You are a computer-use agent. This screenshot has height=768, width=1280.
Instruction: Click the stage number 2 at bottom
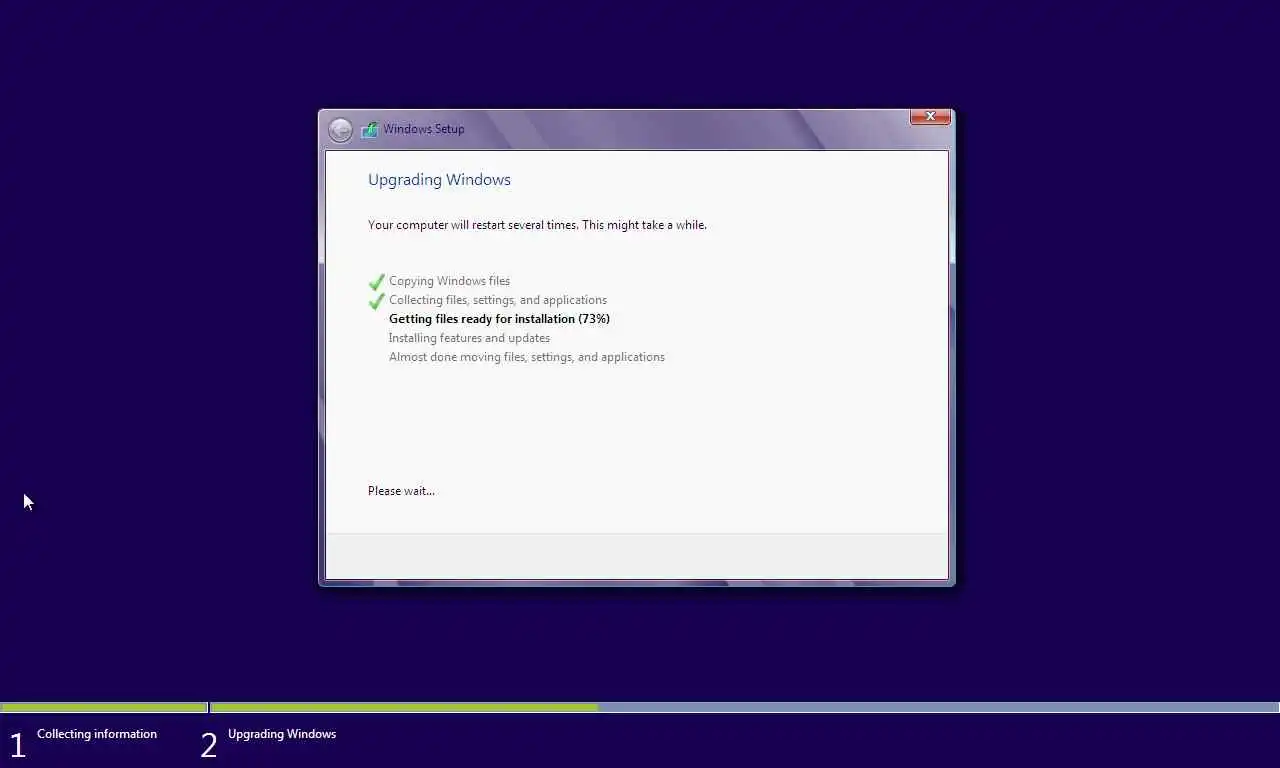[209, 745]
